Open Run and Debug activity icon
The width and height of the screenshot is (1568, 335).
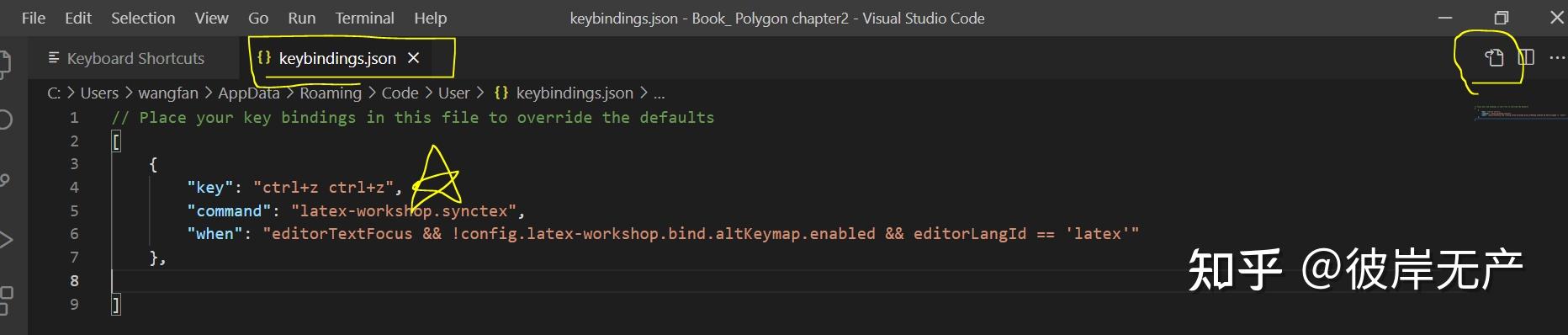point(5,239)
